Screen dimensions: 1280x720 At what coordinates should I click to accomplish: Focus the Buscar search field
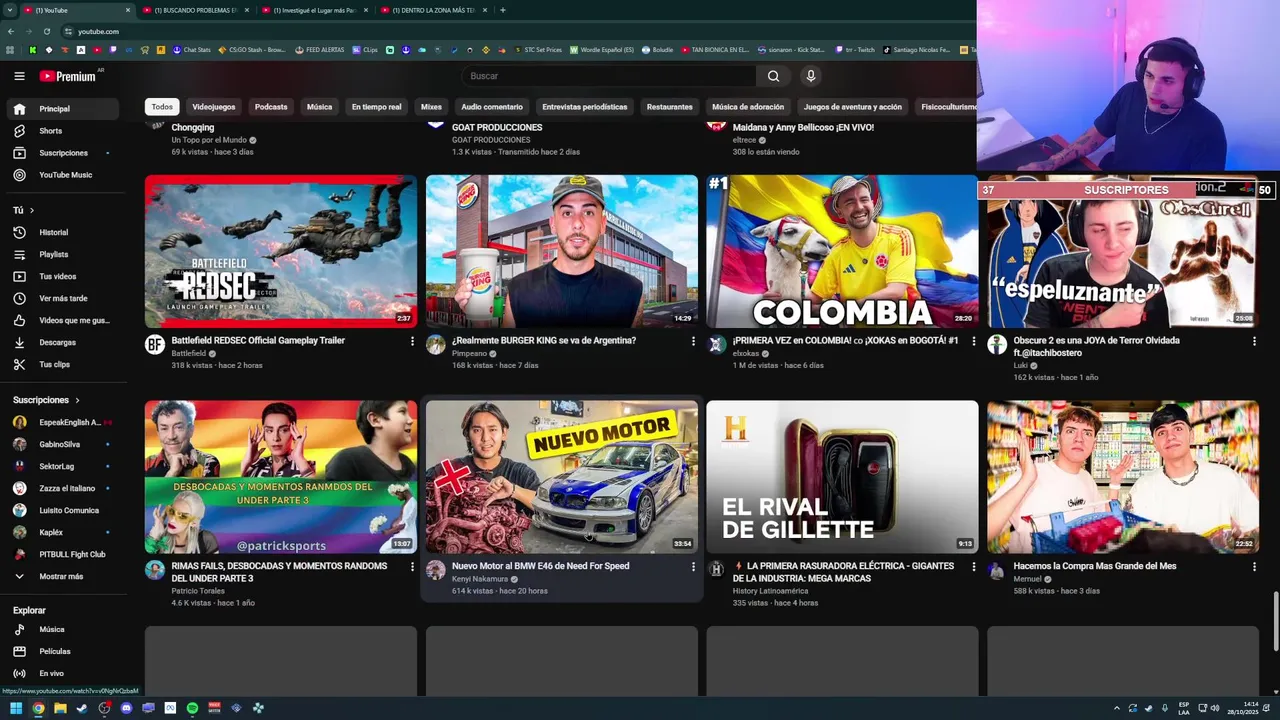coord(609,76)
